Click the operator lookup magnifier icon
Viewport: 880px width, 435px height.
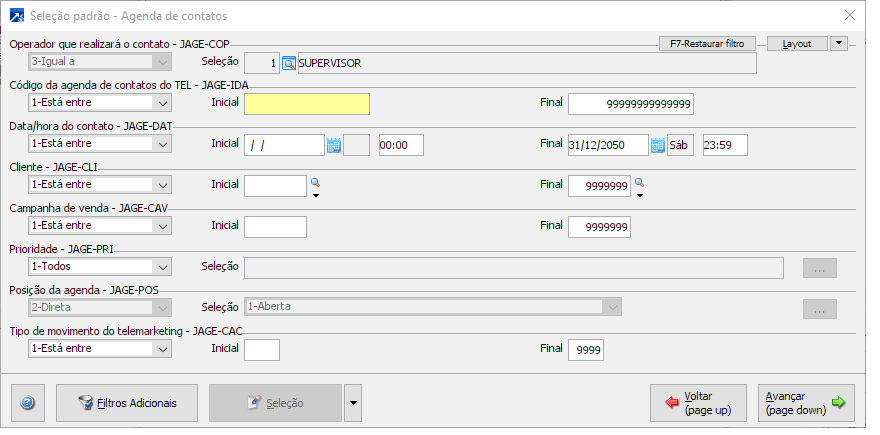[288, 63]
